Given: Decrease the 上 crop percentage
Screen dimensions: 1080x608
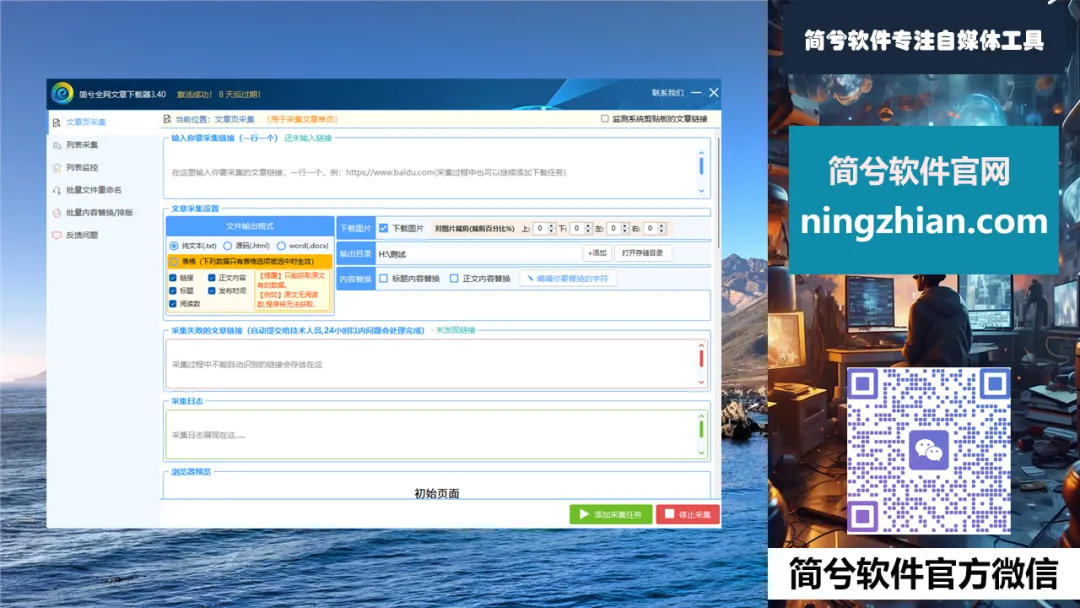Looking at the screenshot, I should click(552, 231).
